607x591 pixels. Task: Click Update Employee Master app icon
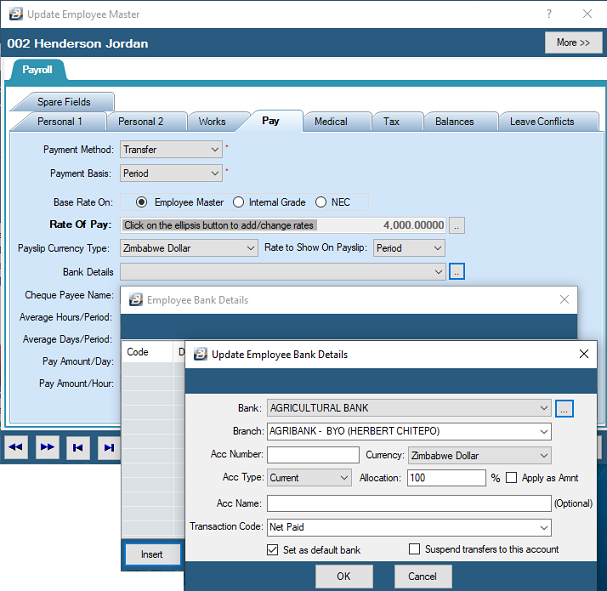point(16,14)
